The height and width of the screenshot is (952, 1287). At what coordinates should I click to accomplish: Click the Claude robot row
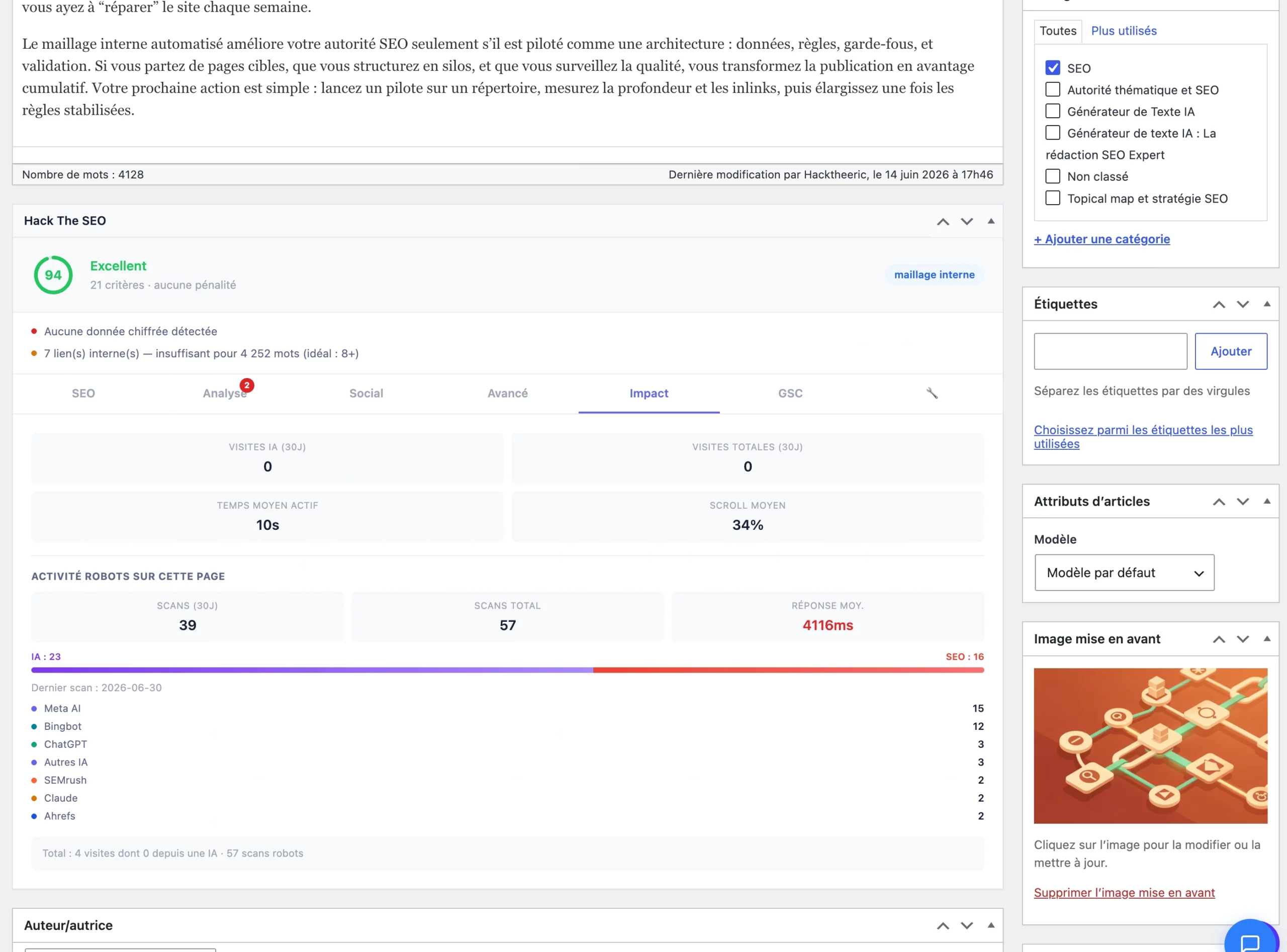point(507,798)
